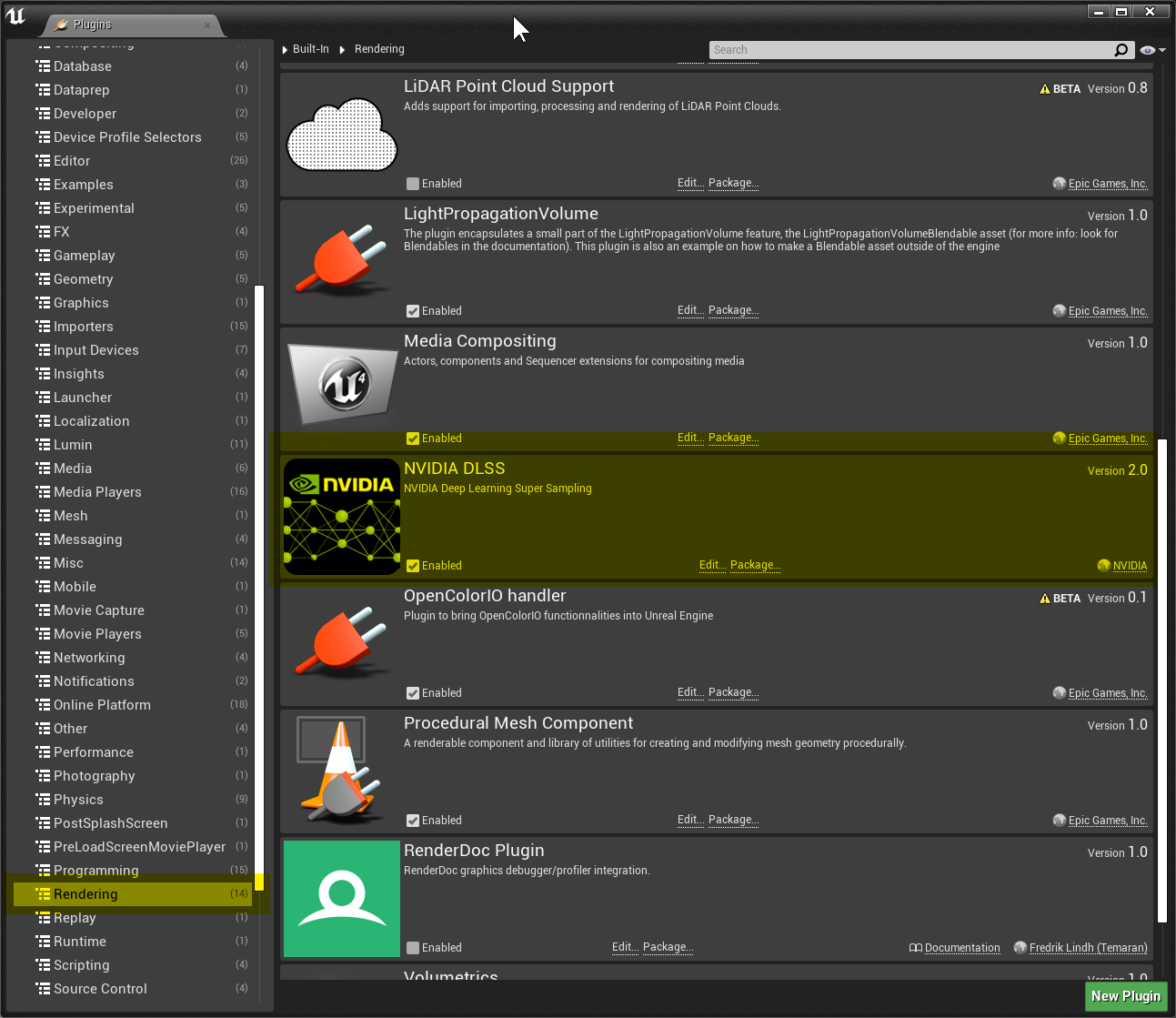Image resolution: width=1176 pixels, height=1018 pixels.
Task: Click the Graphics category list icon
Action: 43,303
